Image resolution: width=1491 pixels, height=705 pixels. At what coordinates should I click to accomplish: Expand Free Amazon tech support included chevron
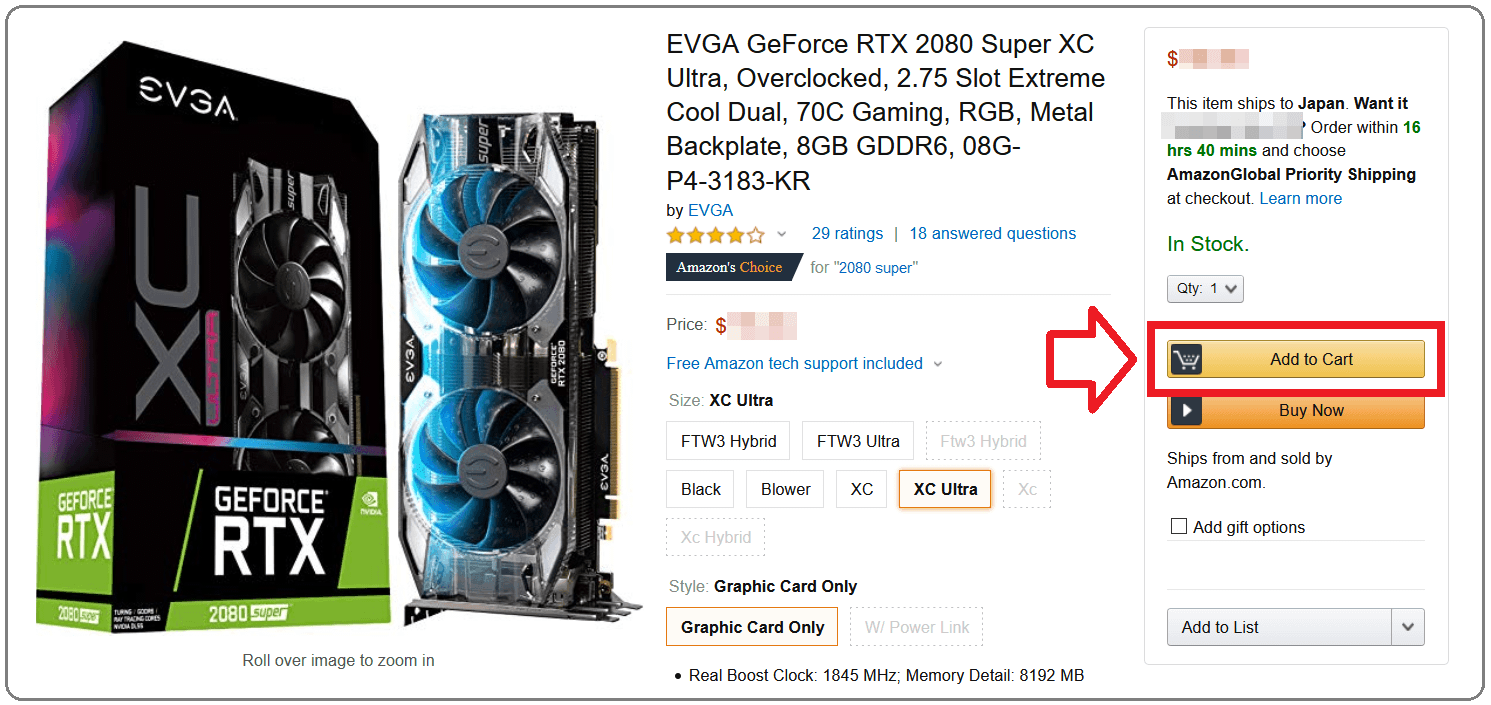pos(938,364)
